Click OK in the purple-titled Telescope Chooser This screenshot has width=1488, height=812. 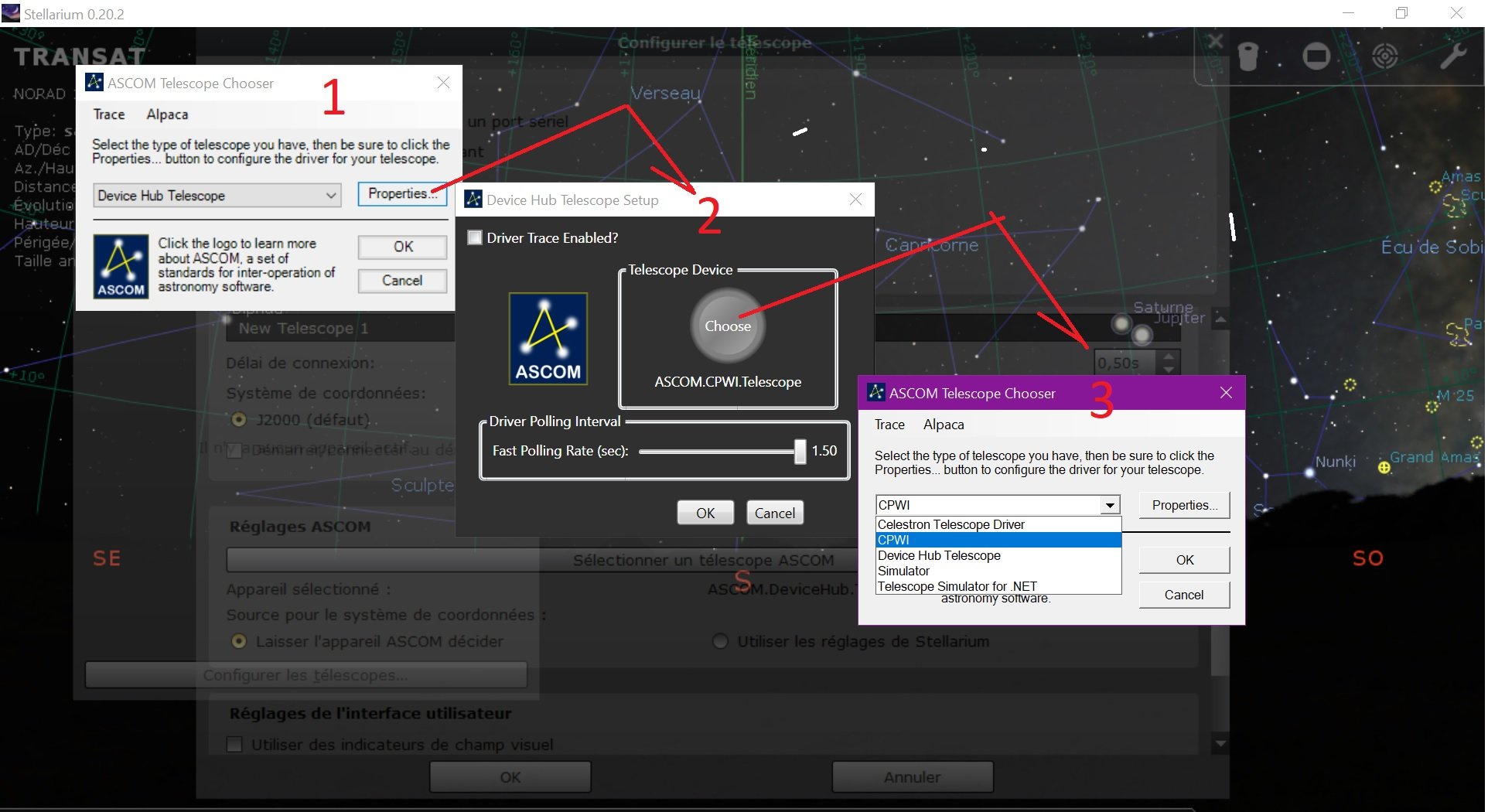pos(1184,560)
